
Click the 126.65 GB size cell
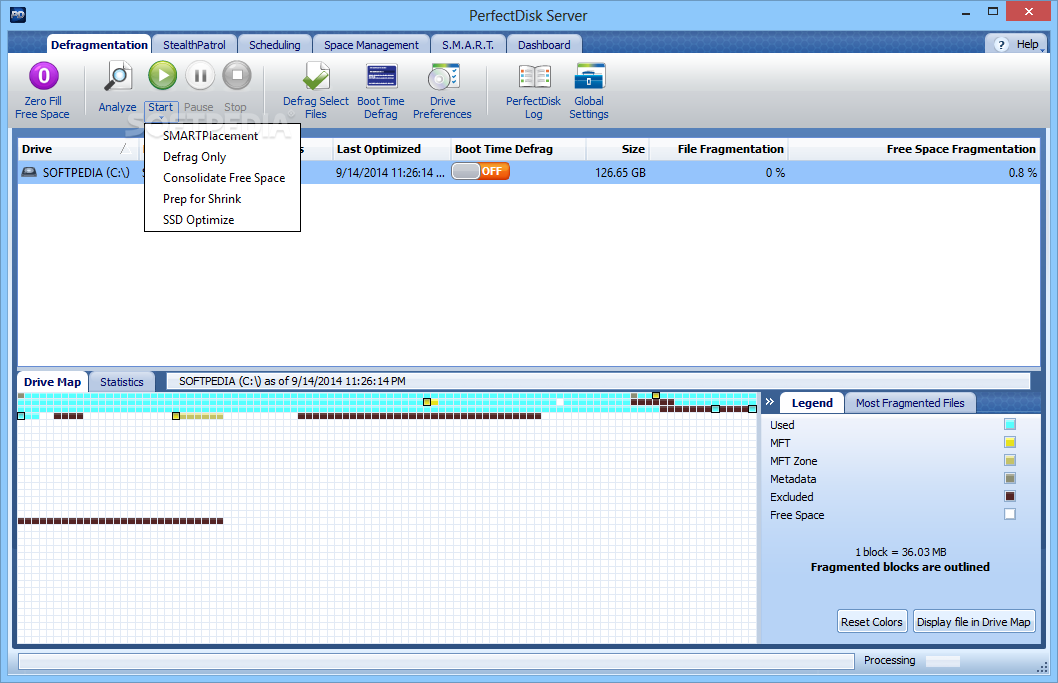tap(620, 173)
